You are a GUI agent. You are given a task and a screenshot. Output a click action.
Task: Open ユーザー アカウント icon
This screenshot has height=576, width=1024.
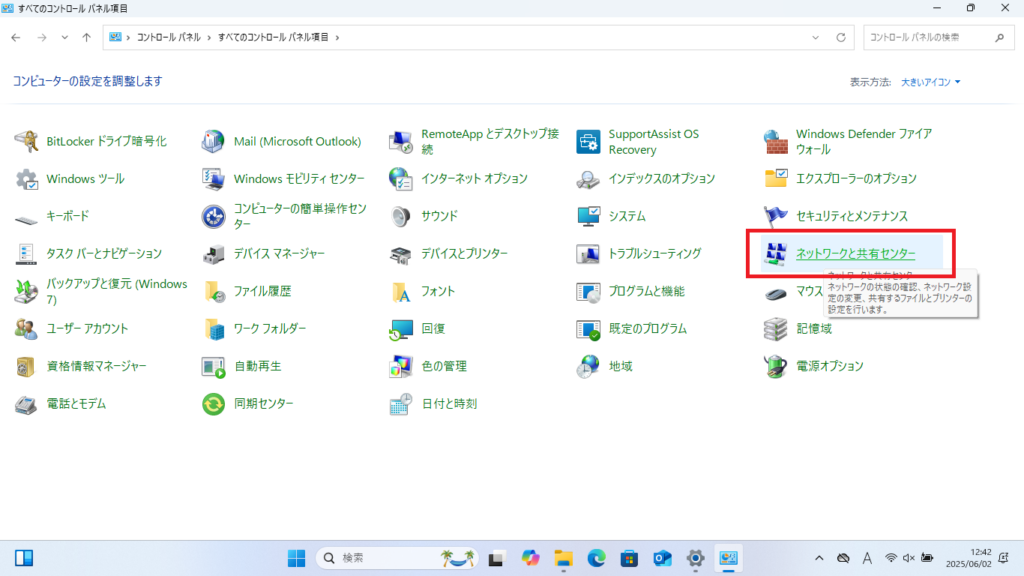click(27, 329)
